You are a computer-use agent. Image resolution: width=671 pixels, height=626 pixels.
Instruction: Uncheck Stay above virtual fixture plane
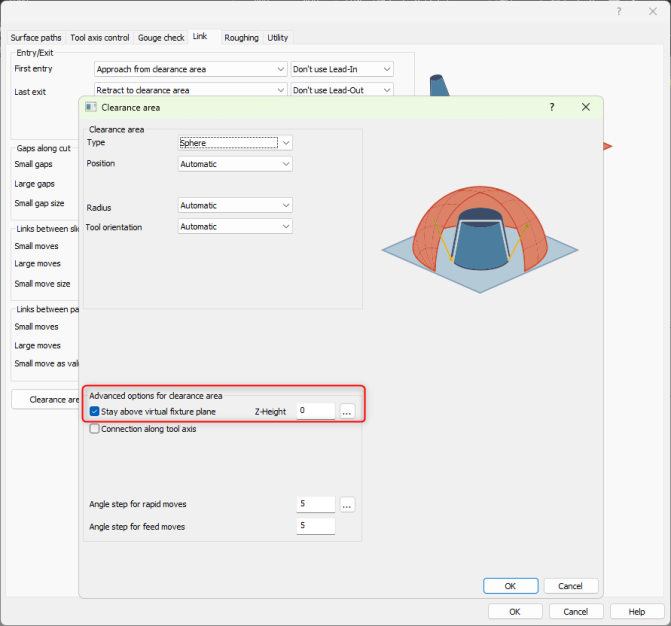tap(95, 411)
